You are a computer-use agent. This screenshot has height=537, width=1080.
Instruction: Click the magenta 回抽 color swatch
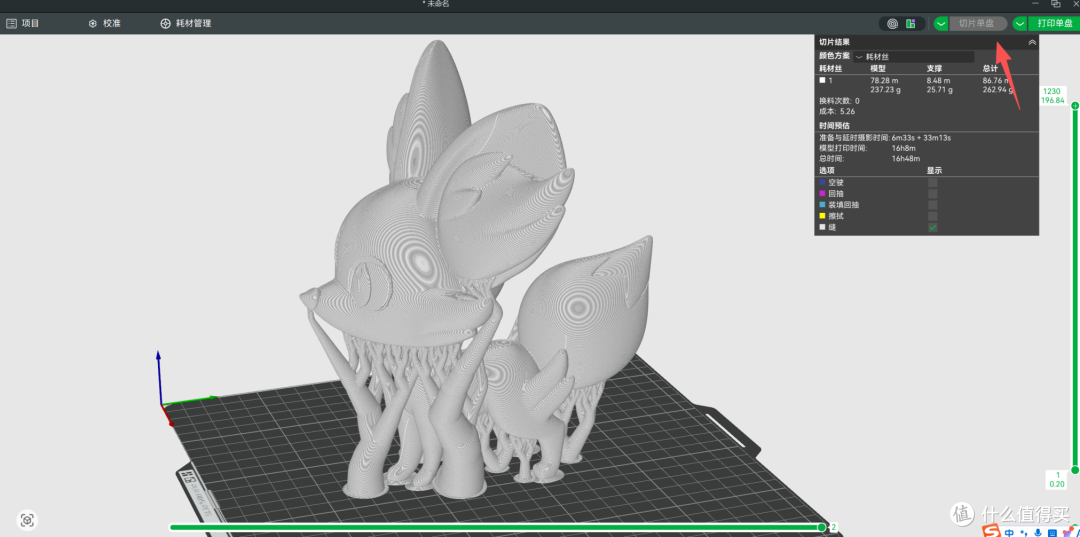pos(822,194)
